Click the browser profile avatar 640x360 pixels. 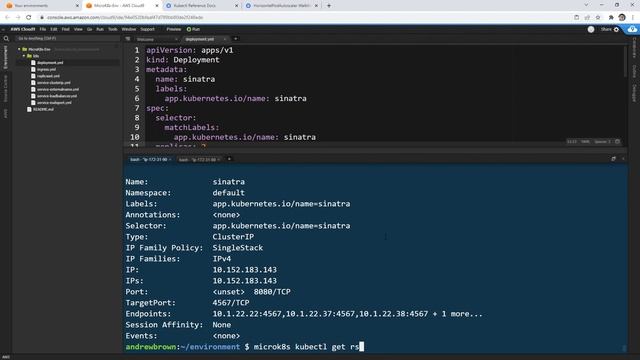pos(622,18)
